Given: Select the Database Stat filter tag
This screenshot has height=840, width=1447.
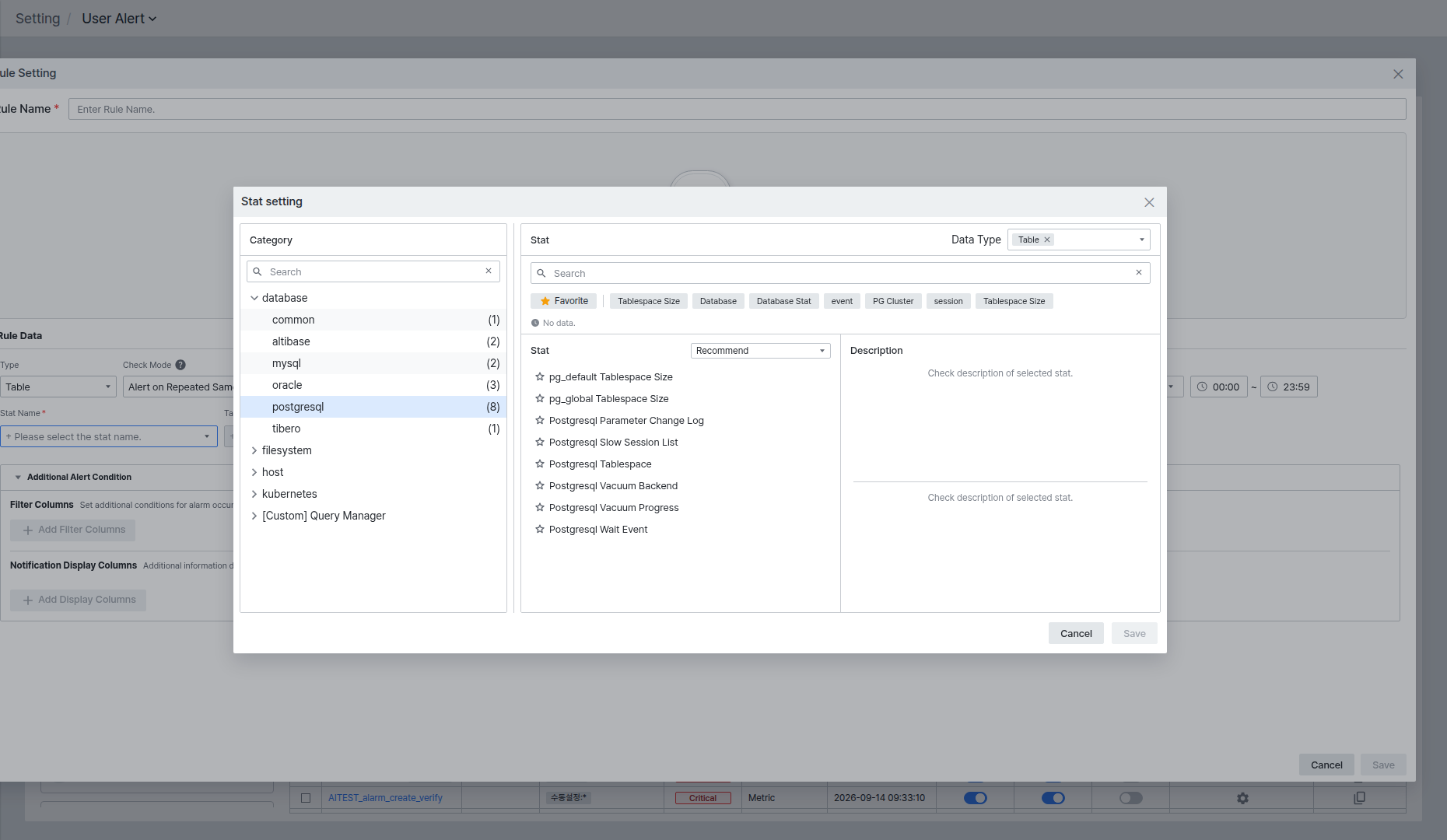Looking at the screenshot, I should coord(783,301).
